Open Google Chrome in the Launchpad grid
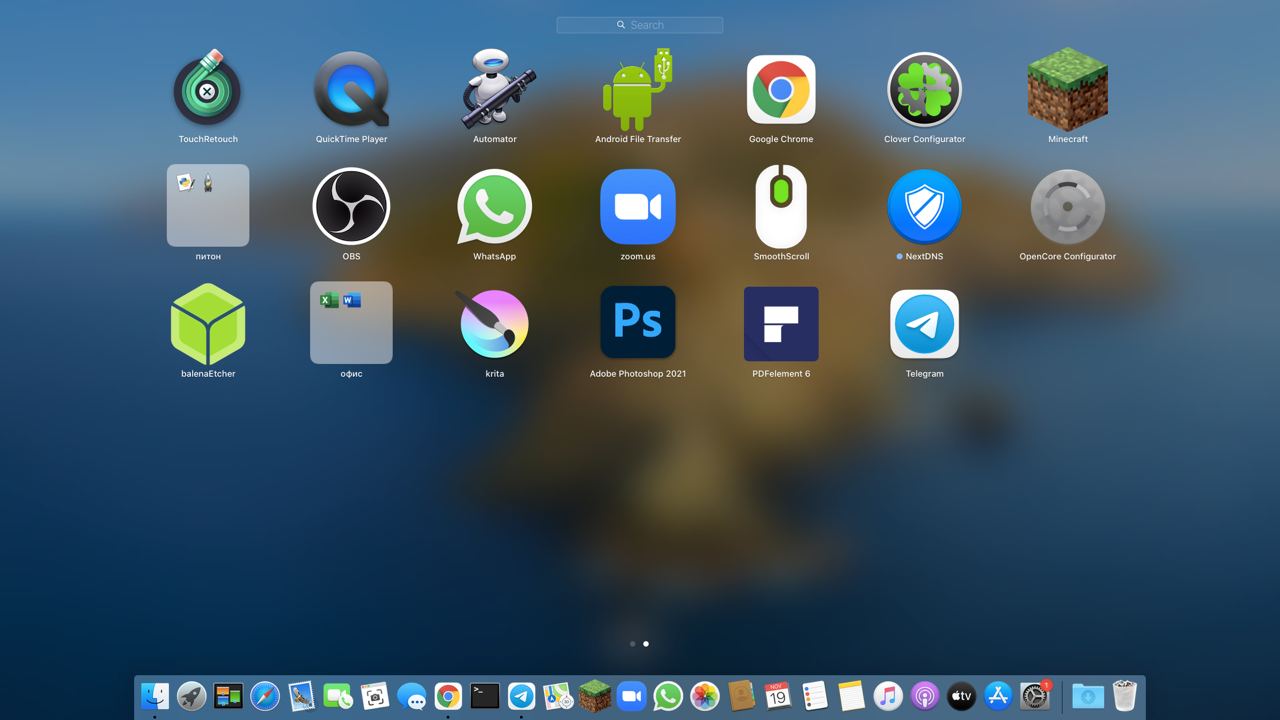The height and width of the screenshot is (720, 1280). pos(781,90)
